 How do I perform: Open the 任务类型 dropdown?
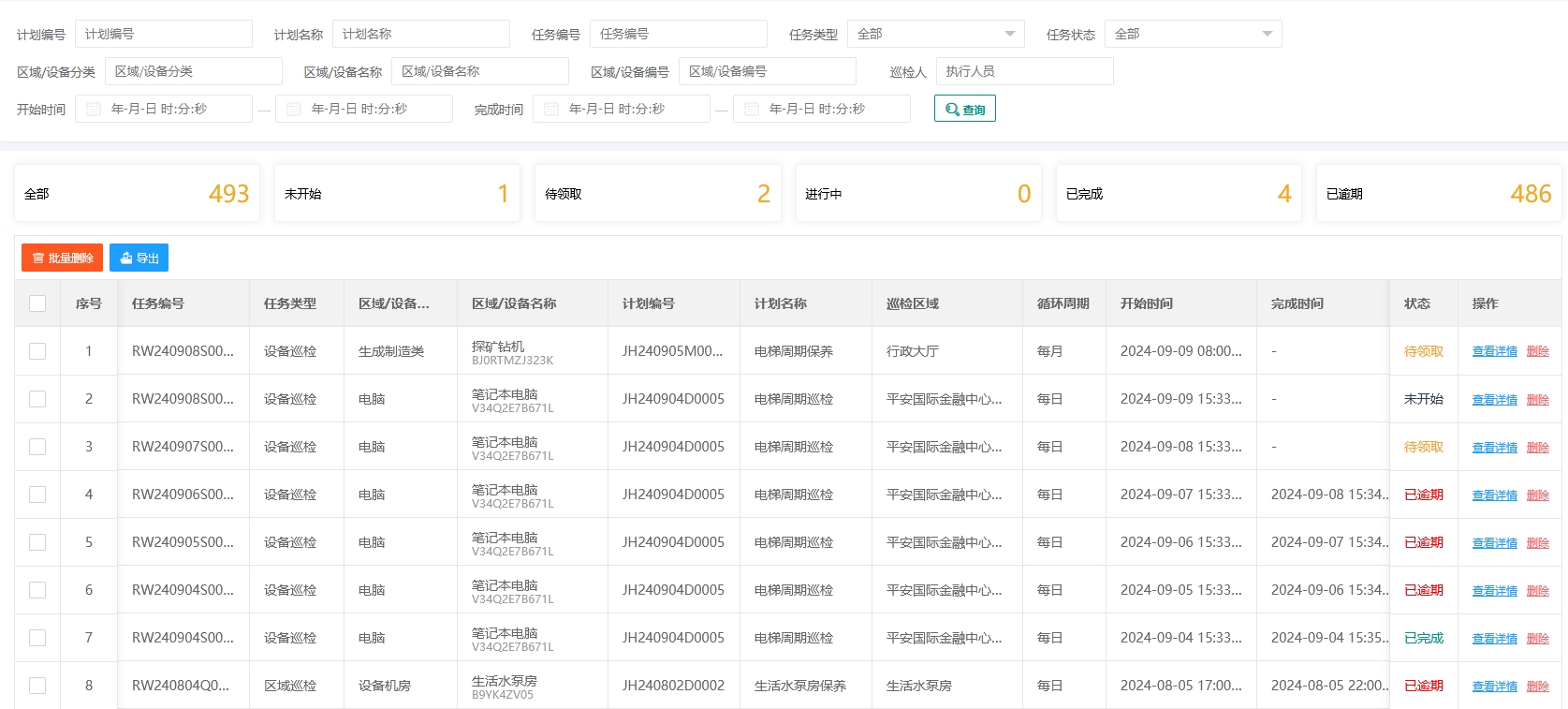tap(936, 34)
